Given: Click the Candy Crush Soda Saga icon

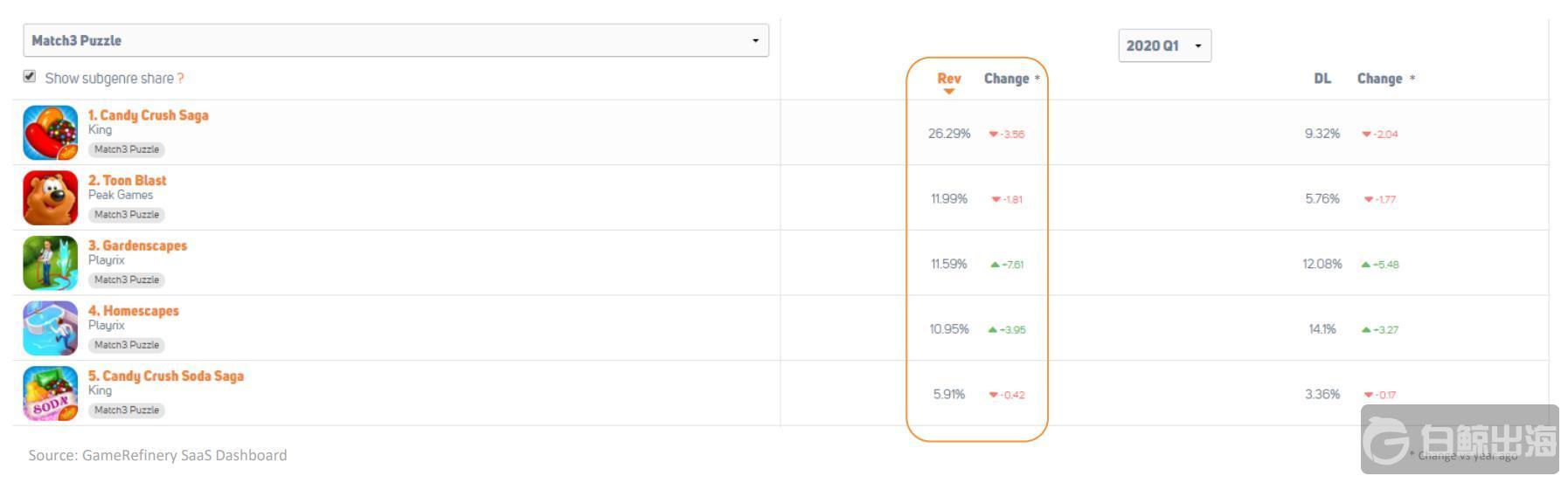Looking at the screenshot, I should [x=50, y=394].
